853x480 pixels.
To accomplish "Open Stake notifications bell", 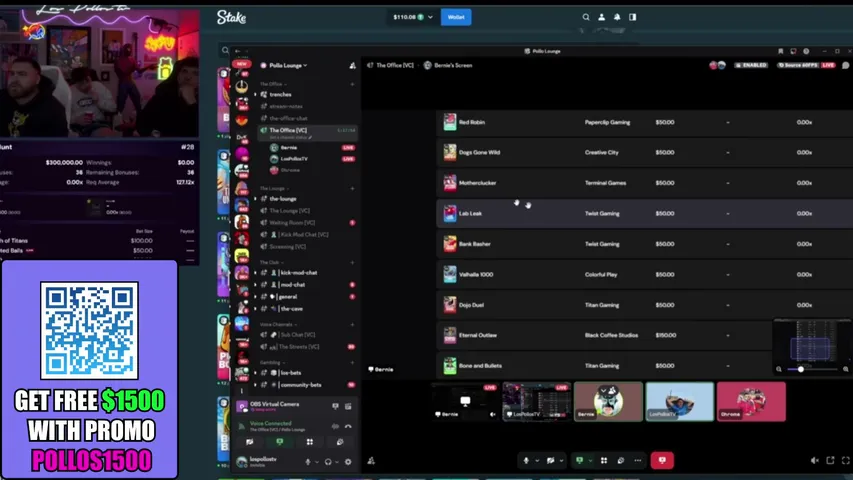I will (x=617, y=17).
